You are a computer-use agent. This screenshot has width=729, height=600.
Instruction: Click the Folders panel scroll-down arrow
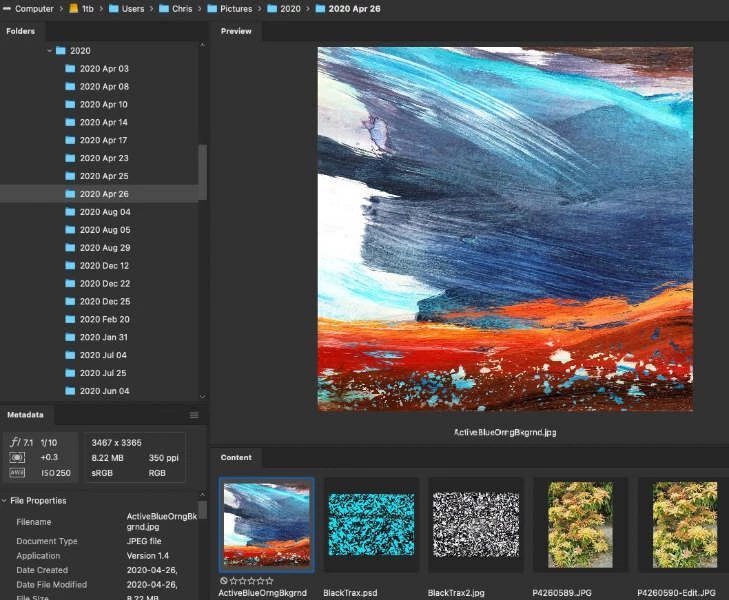tap(202, 396)
